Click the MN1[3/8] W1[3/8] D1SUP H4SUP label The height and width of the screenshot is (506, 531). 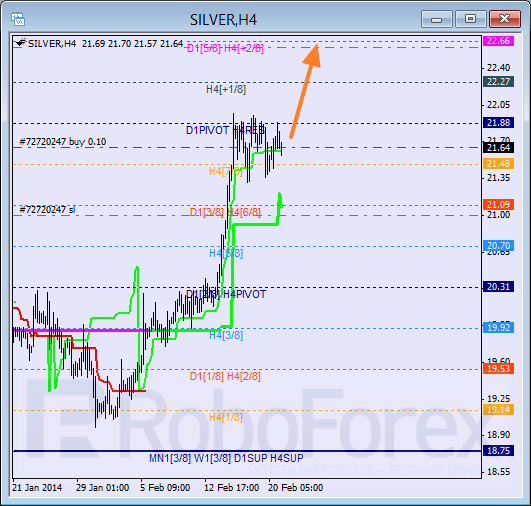(226, 458)
